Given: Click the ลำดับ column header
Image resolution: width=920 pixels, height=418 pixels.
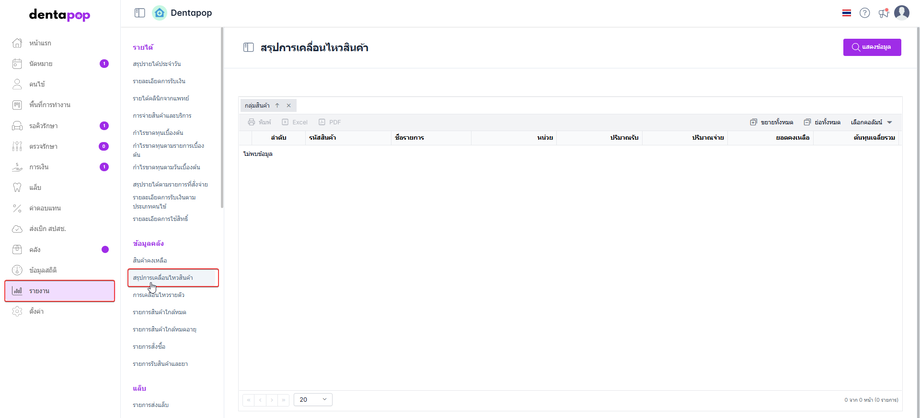Looking at the screenshot, I should 278,138.
